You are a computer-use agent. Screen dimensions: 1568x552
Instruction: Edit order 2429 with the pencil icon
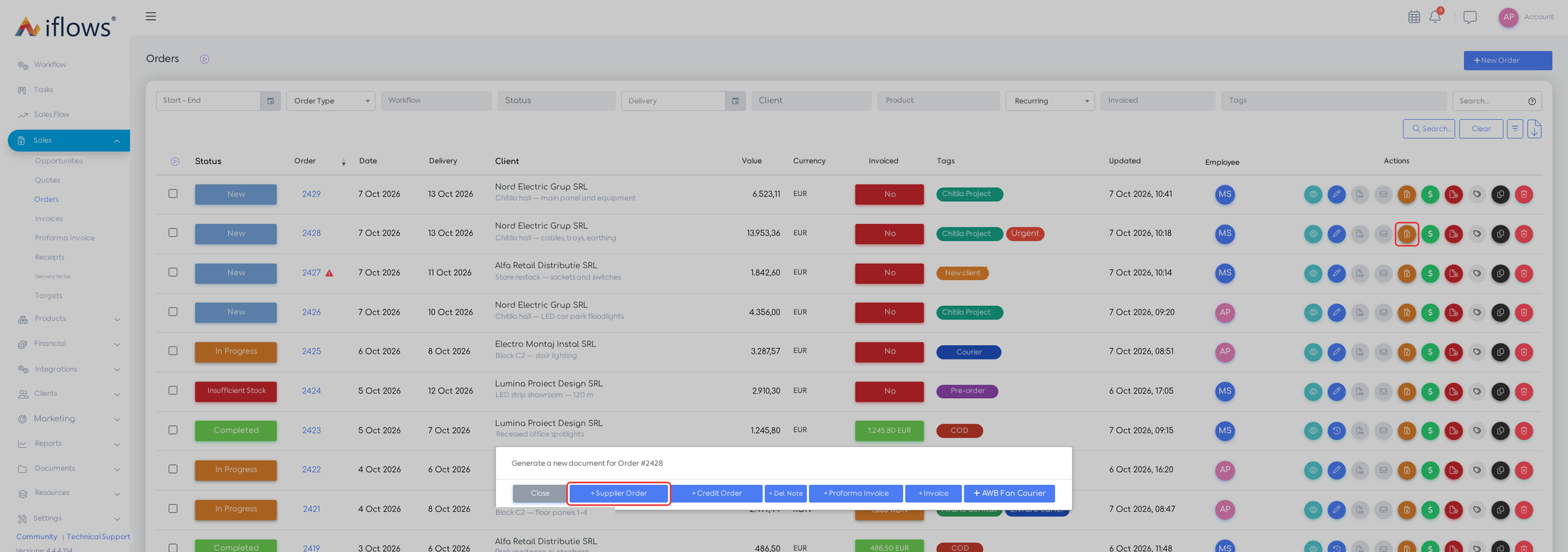point(1336,195)
